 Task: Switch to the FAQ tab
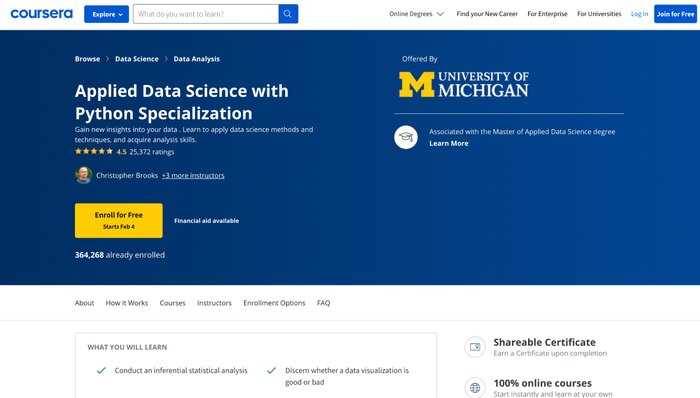(x=324, y=303)
